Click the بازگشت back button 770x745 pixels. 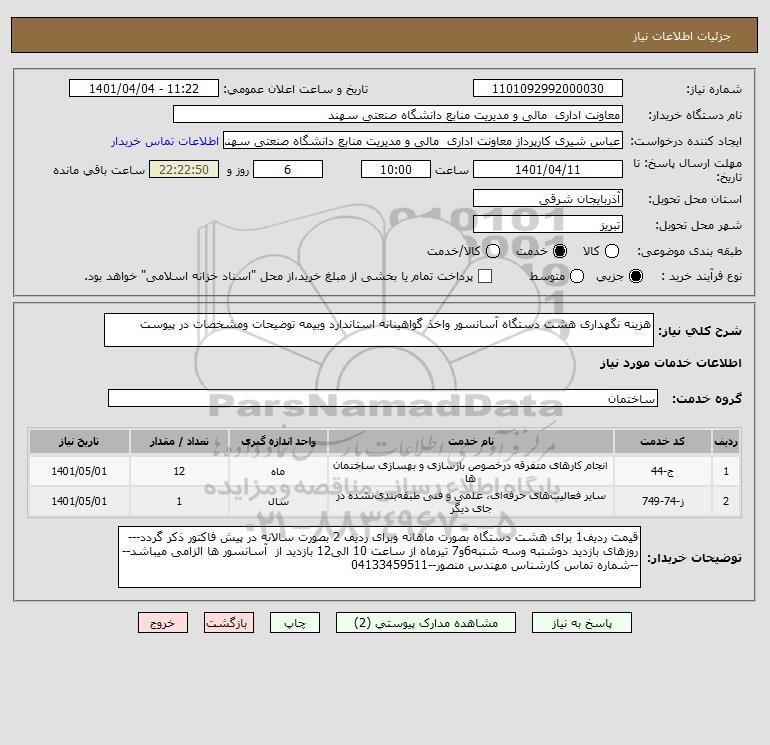pos(229,623)
